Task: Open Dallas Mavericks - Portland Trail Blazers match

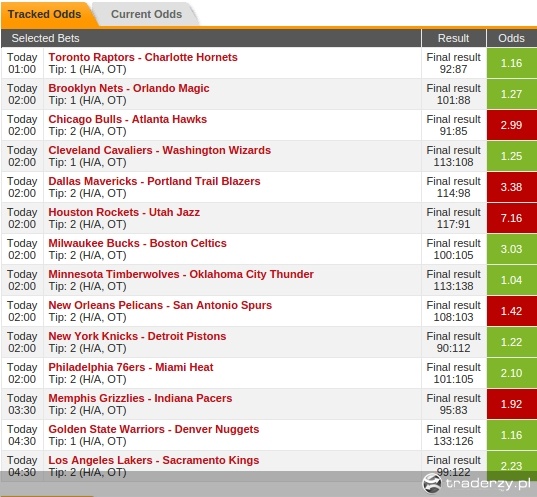Action: pos(154,181)
